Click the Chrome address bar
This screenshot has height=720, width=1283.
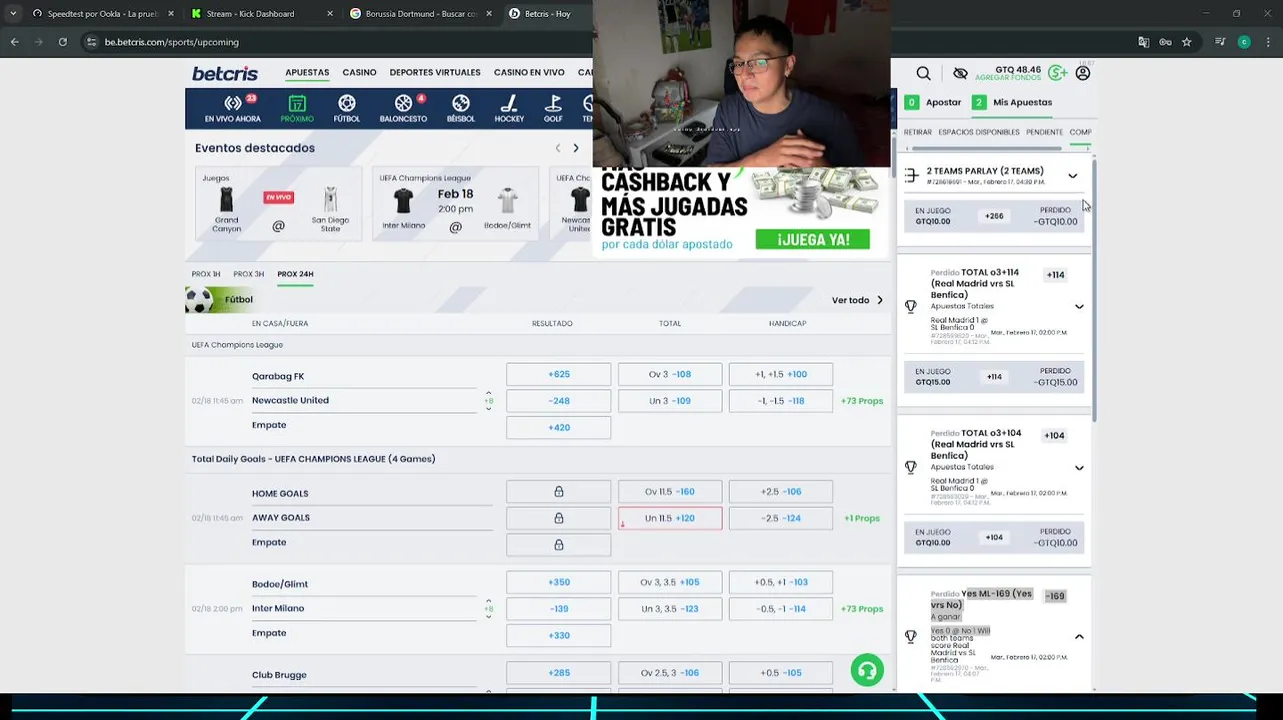(x=600, y=42)
